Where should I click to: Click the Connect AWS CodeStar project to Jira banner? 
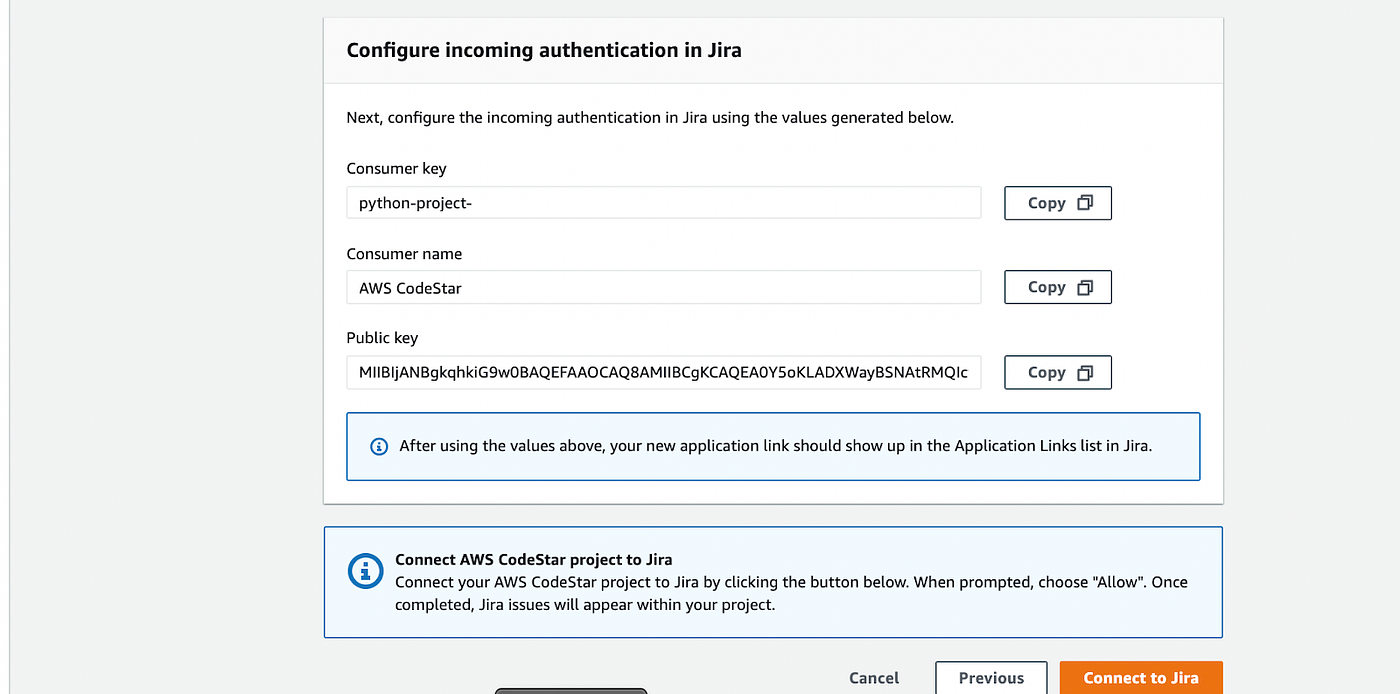(773, 581)
